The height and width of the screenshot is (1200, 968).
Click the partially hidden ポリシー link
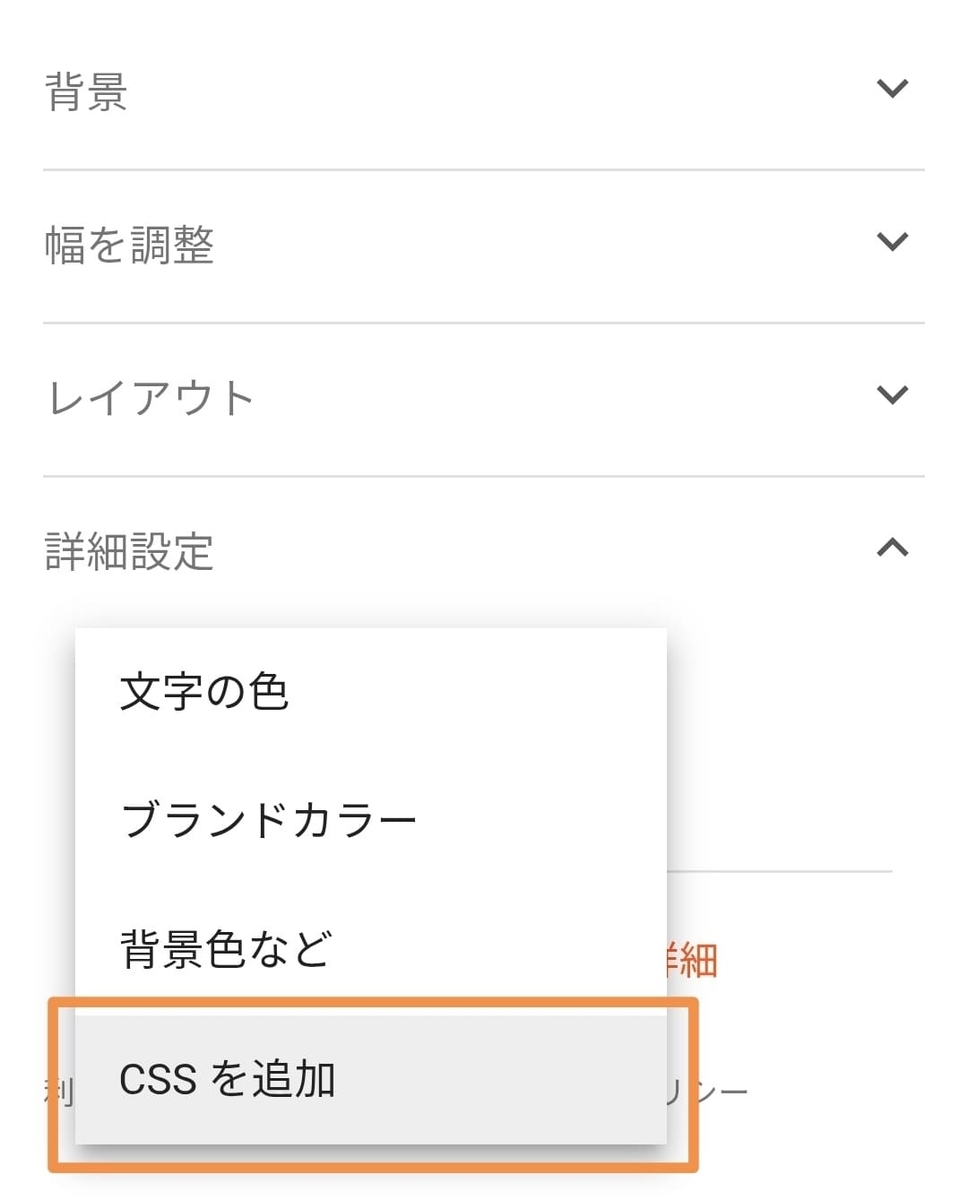point(707,1090)
